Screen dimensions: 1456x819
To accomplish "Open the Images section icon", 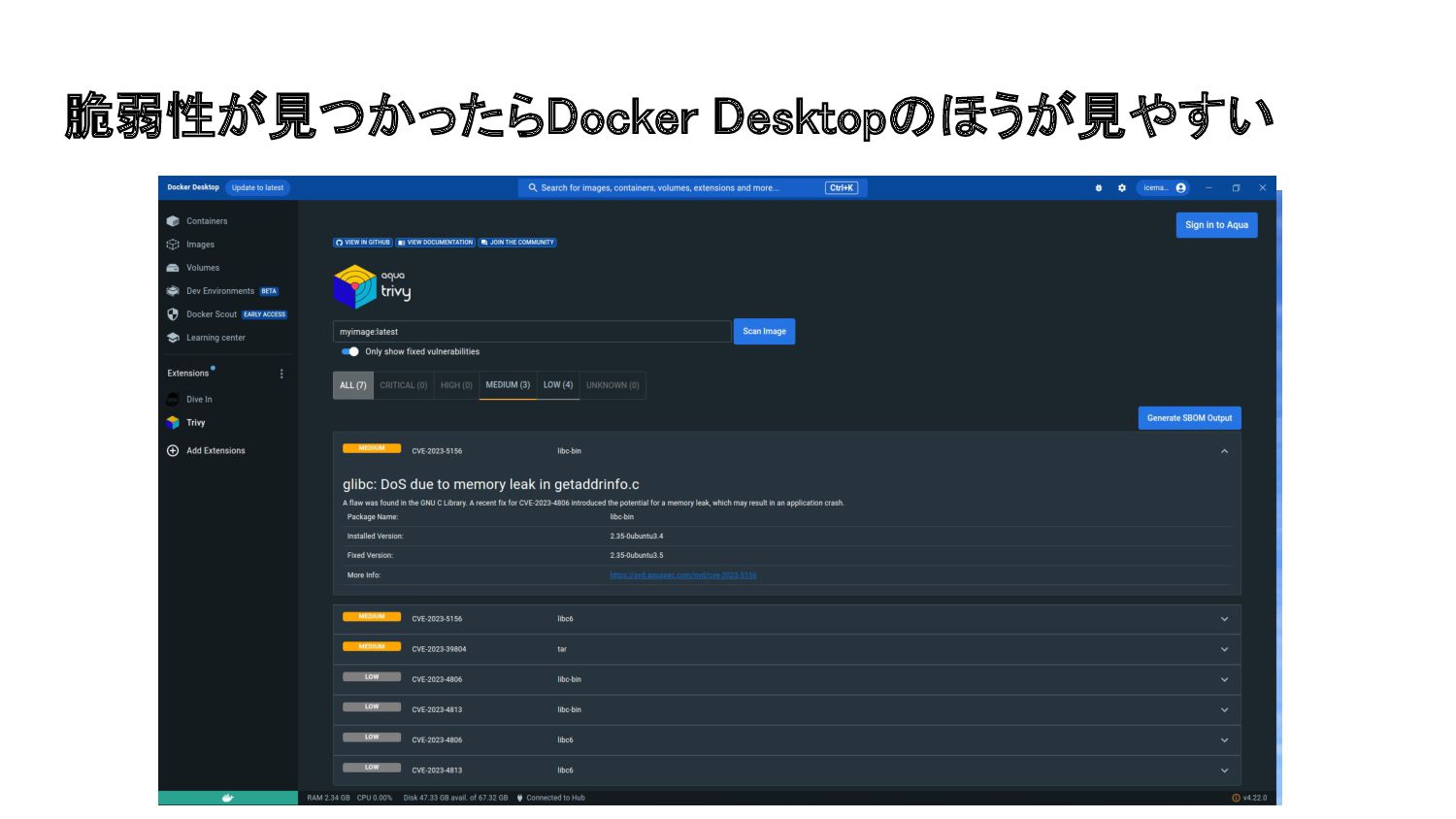I will click(x=173, y=245).
